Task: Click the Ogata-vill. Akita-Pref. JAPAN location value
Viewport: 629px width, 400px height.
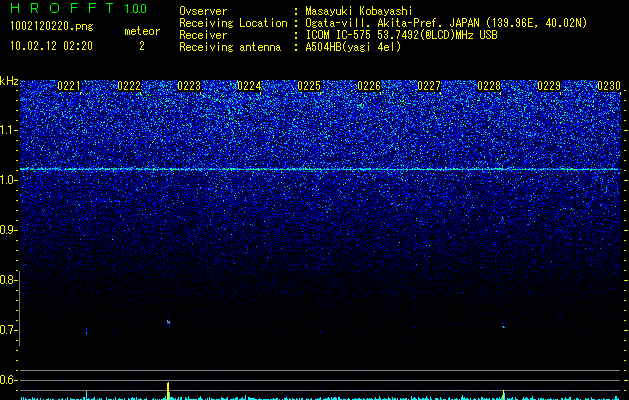Action: [446, 23]
